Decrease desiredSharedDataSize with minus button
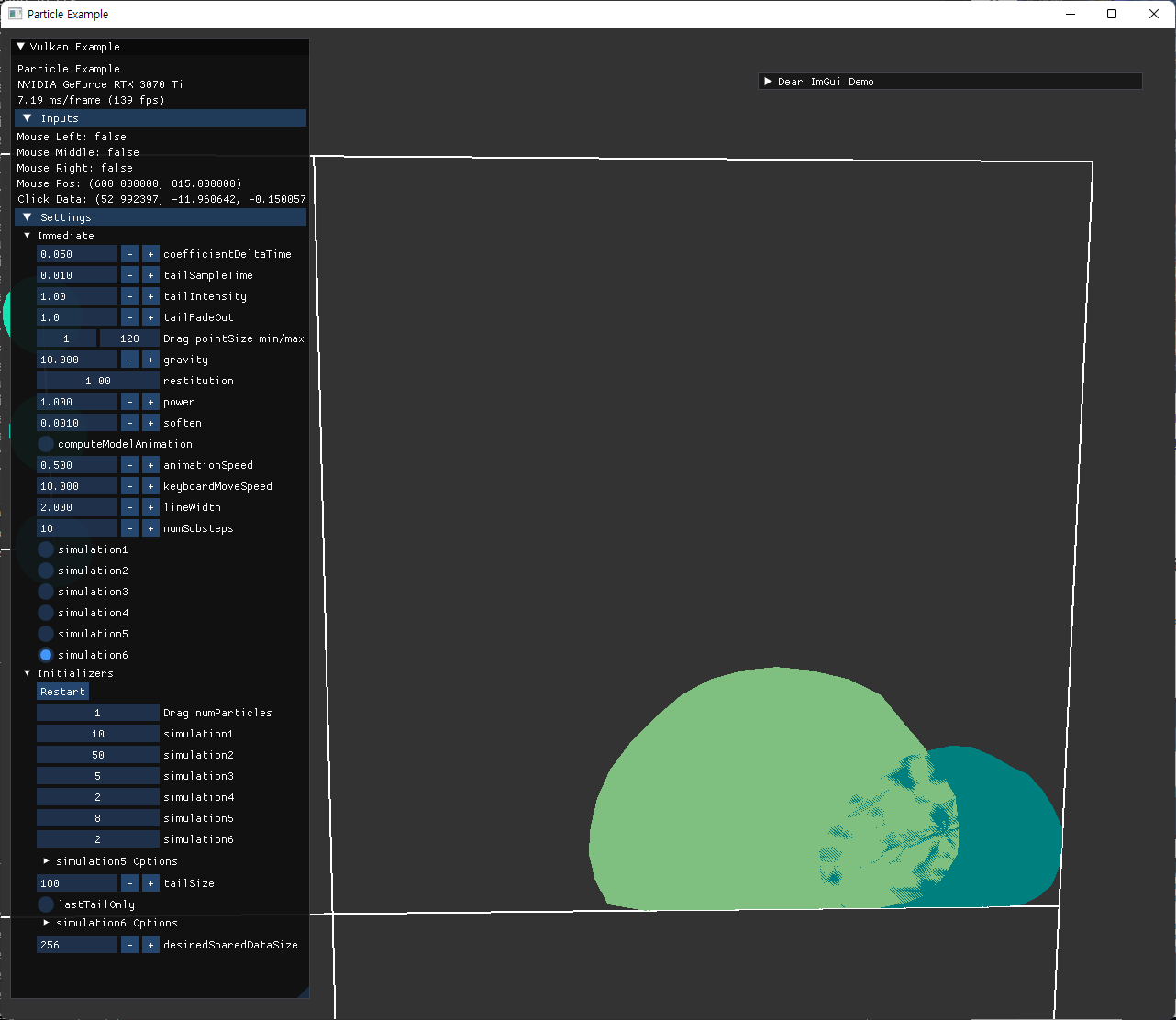Viewport: 1176px width, 1020px height. (x=129, y=945)
